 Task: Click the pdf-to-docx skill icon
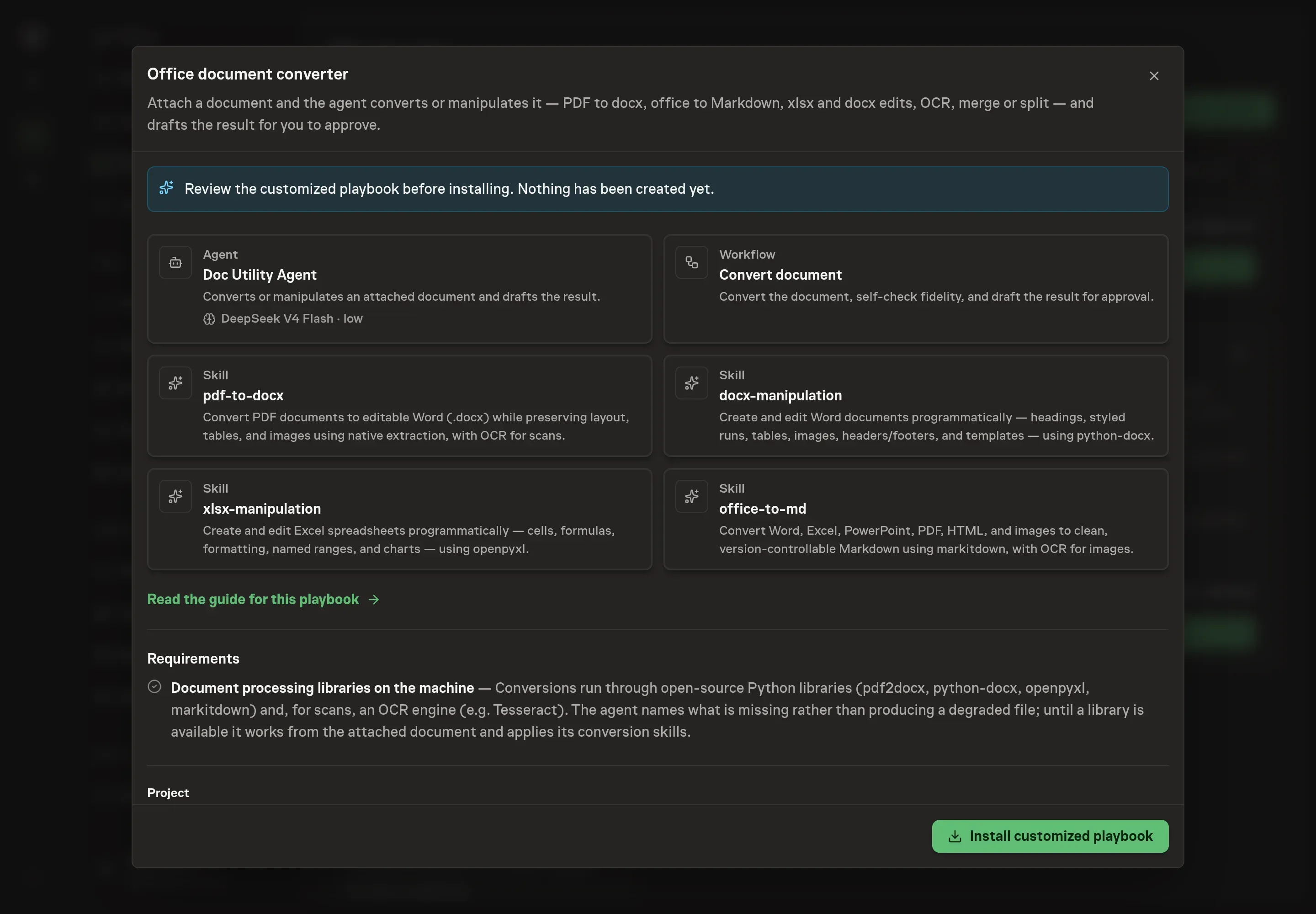point(175,383)
